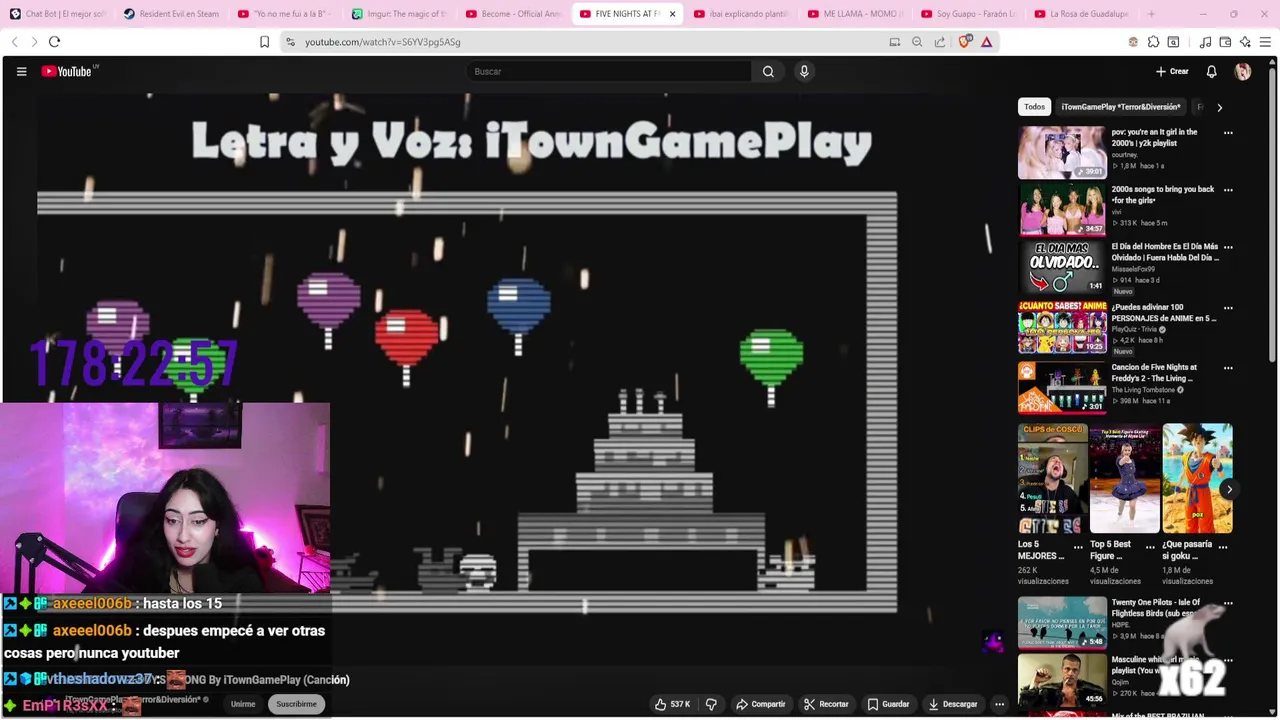Go forward with the browser forward arrow
This screenshot has height=720, width=1280.
pyautogui.click(x=34, y=42)
